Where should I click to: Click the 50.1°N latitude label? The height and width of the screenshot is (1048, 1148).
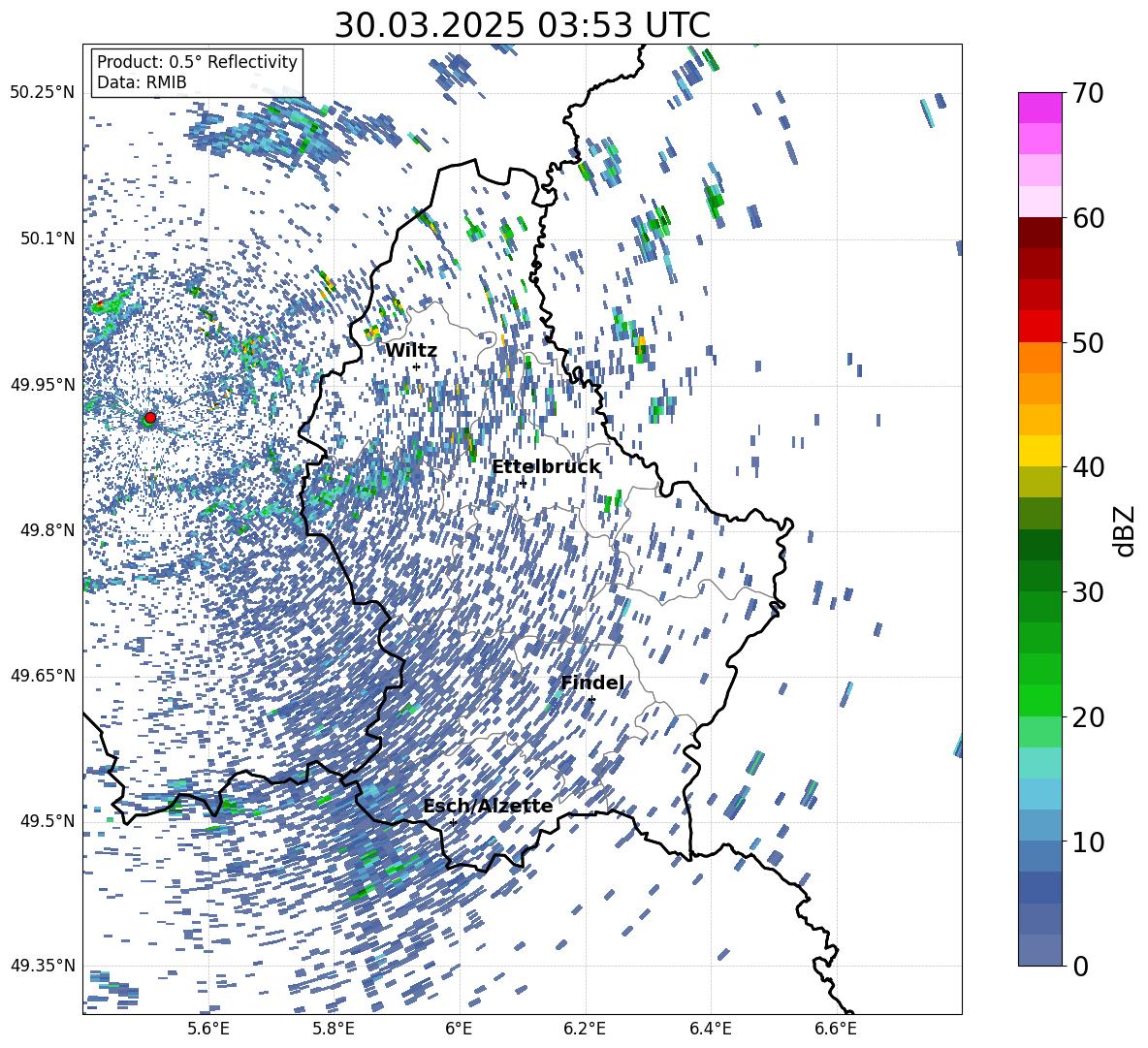pos(47,238)
